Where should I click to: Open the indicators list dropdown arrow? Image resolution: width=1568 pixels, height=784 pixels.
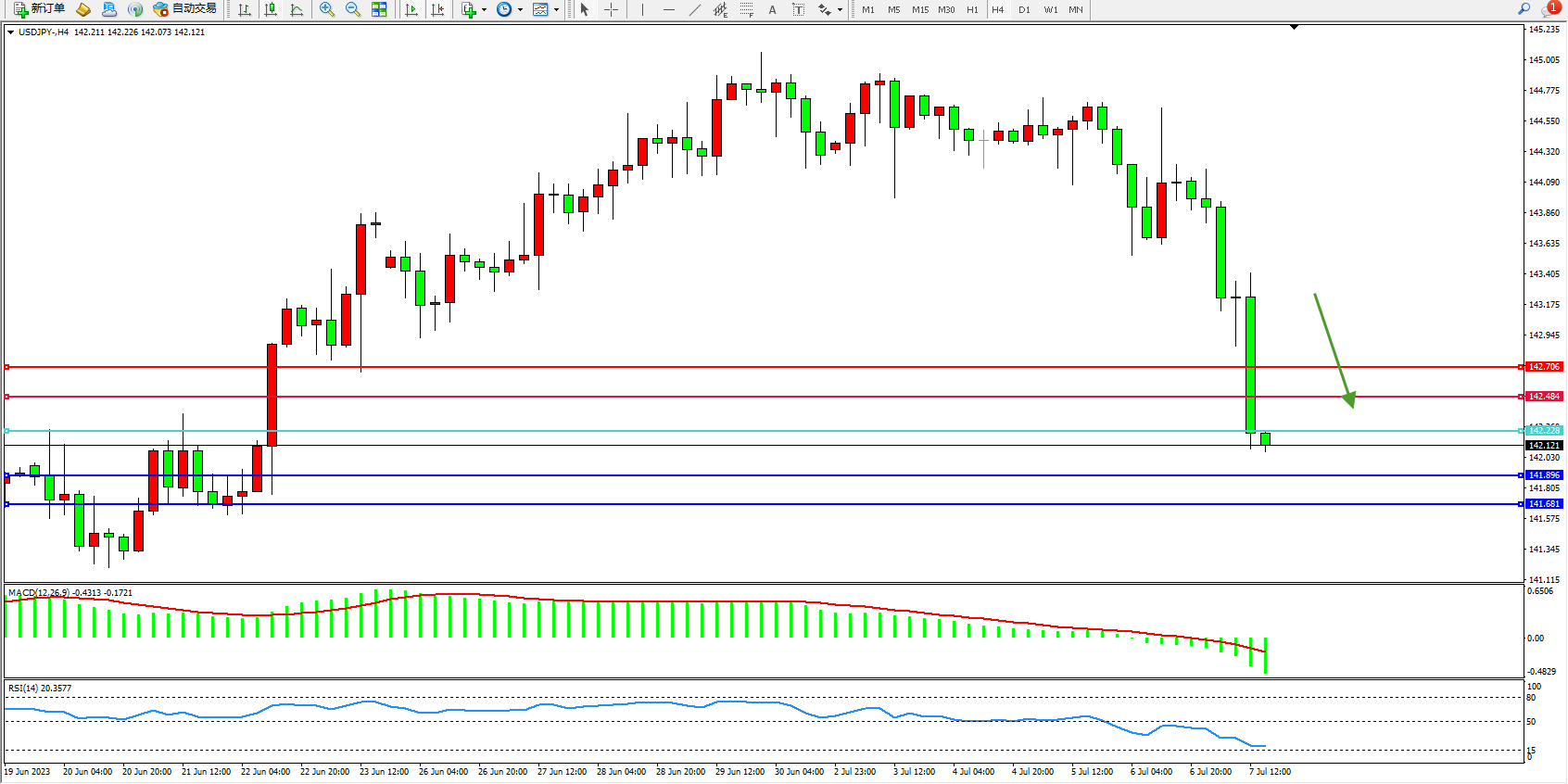click(x=484, y=9)
